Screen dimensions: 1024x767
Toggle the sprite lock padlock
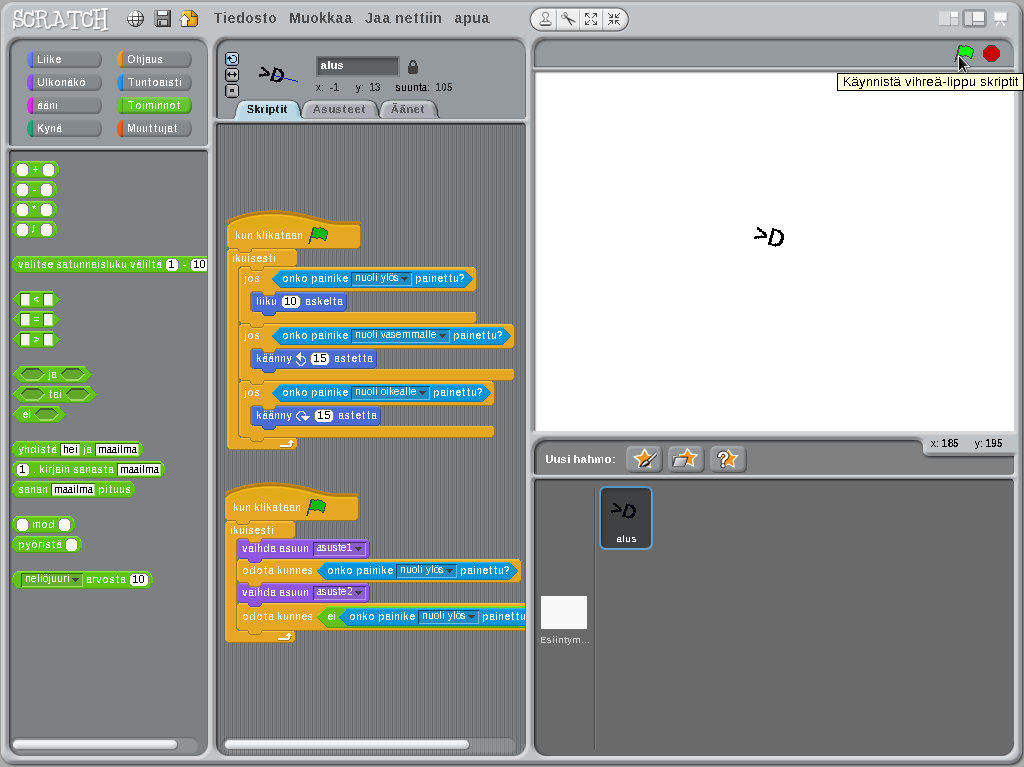click(413, 67)
